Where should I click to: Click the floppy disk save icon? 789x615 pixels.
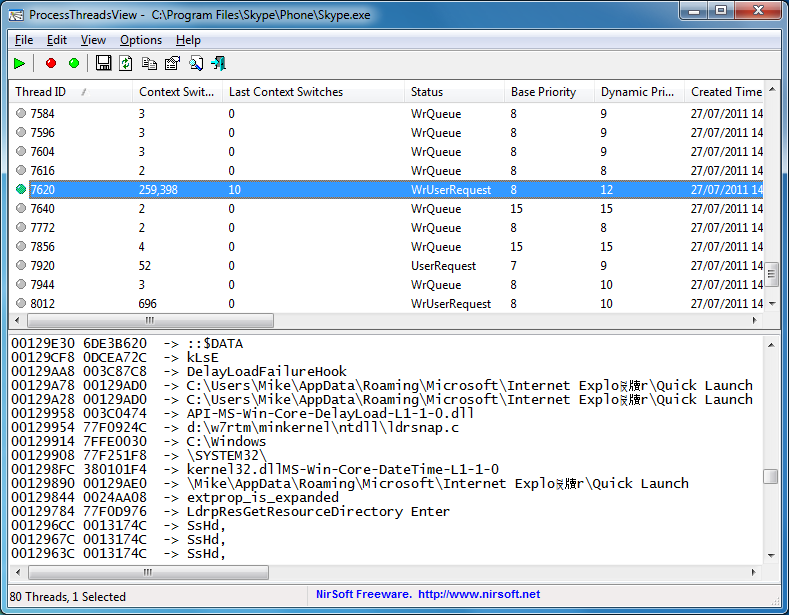pos(103,63)
